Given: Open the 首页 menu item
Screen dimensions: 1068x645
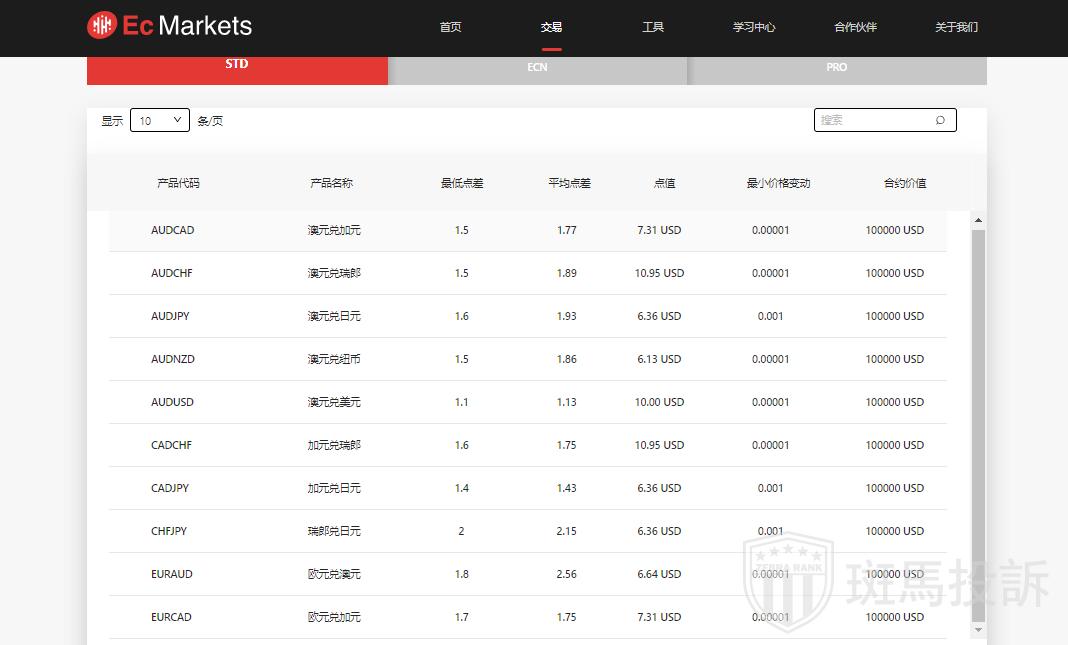Looking at the screenshot, I should pyautogui.click(x=451, y=27).
